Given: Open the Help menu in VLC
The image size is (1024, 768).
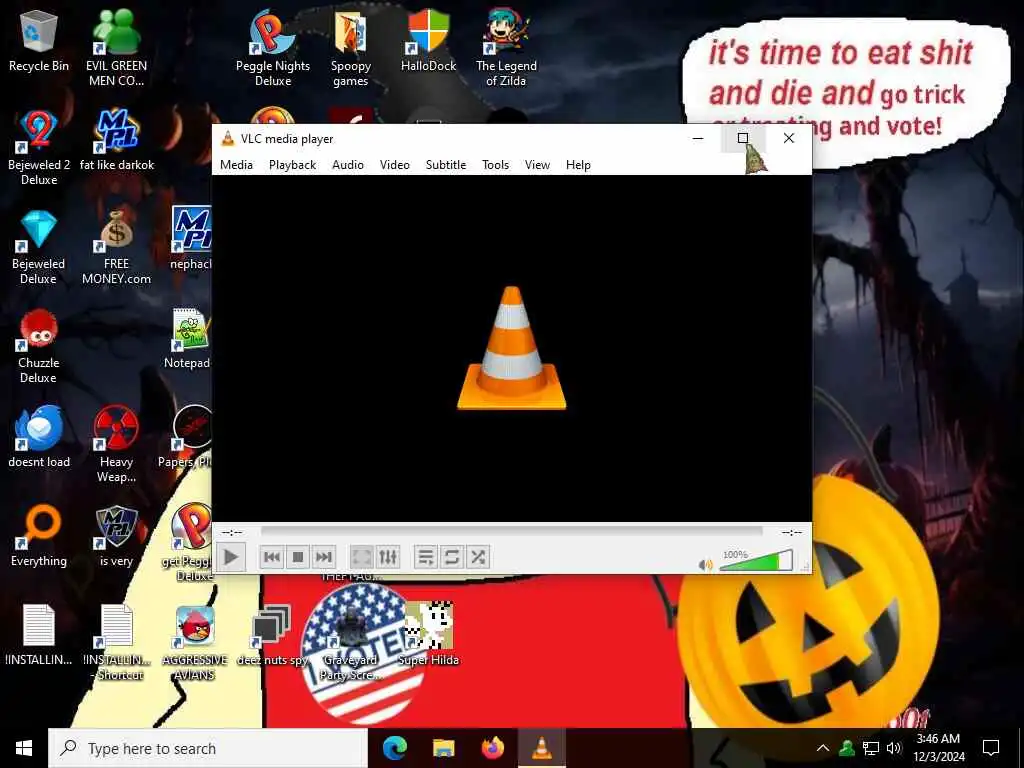Looking at the screenshot, I should coord(578,165).
